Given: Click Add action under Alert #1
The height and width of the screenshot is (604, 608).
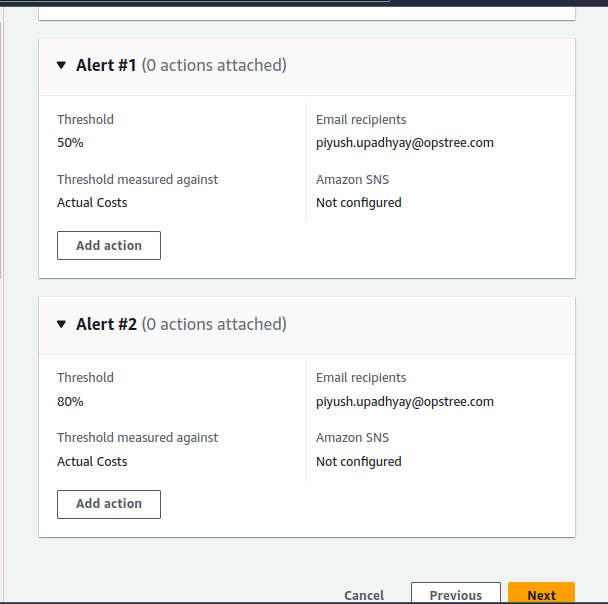Looking at the screenshot, I should point(109,246).
